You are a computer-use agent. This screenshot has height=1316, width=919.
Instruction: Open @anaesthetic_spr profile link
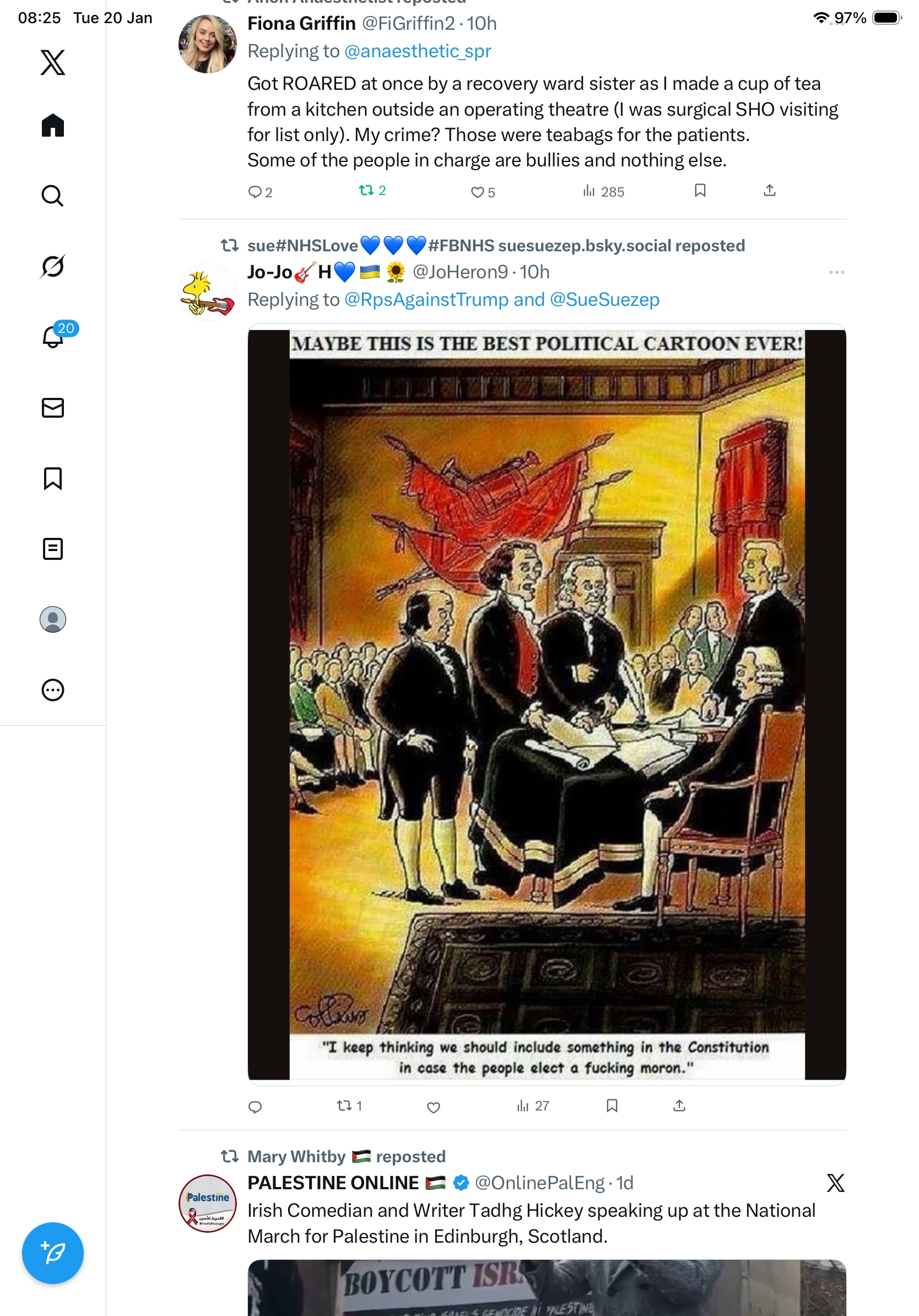coord(417,51)
